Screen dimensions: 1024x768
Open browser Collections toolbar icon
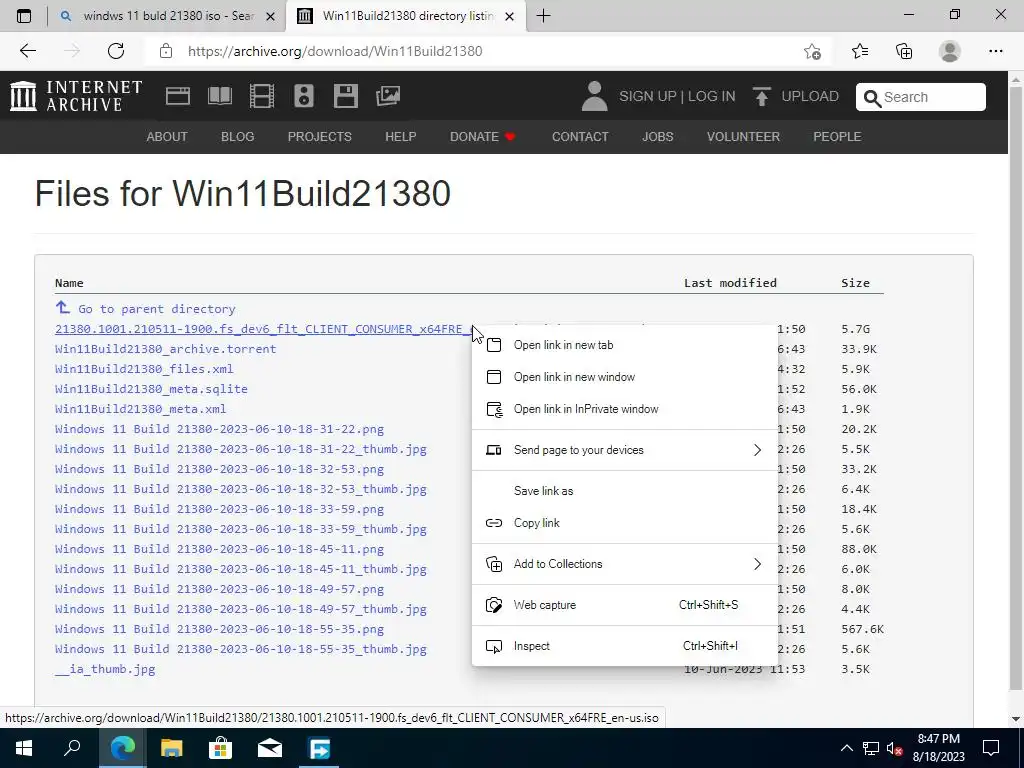[x=904, y=51]
